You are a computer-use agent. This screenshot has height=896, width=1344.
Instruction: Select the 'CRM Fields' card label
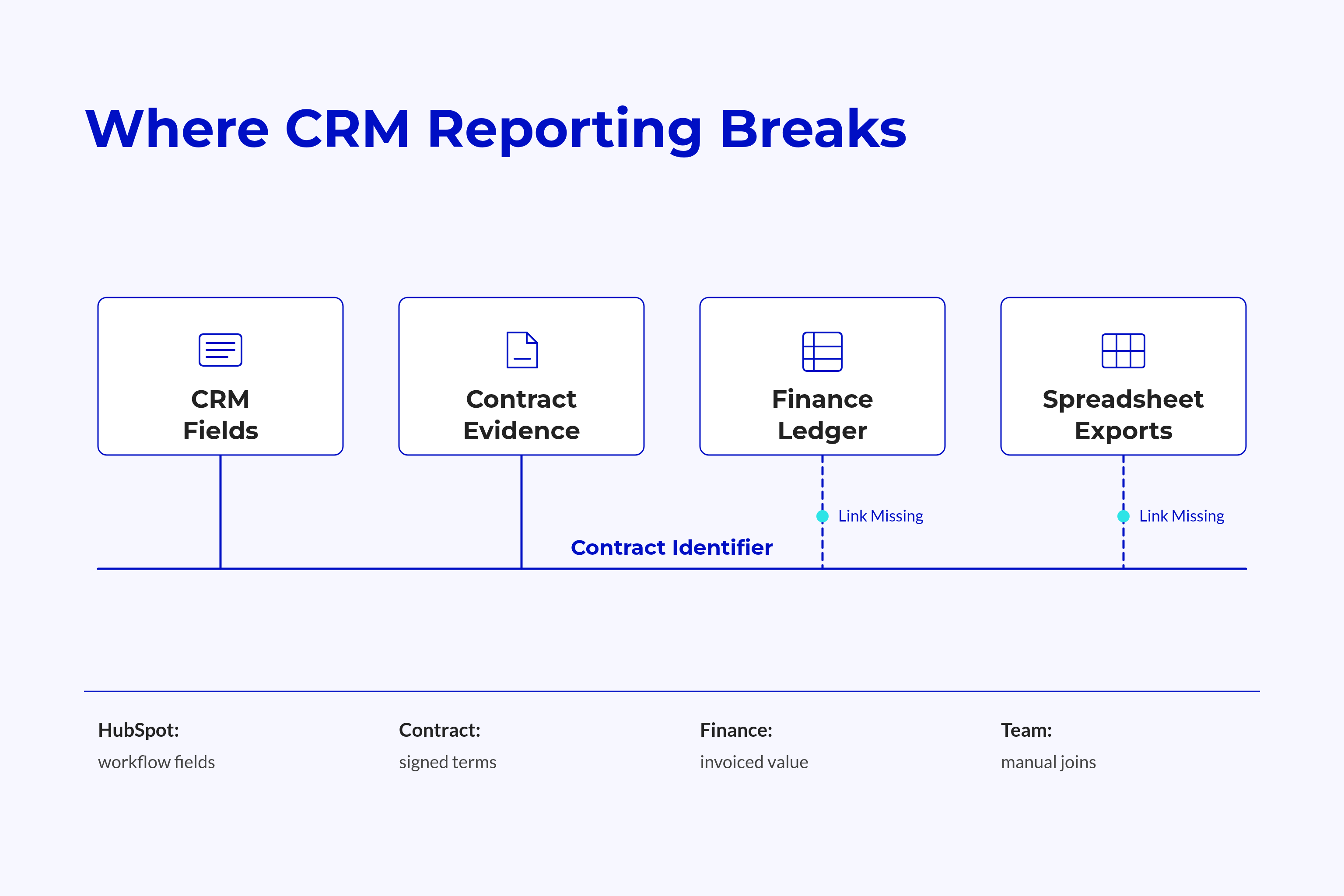(220, 415)
